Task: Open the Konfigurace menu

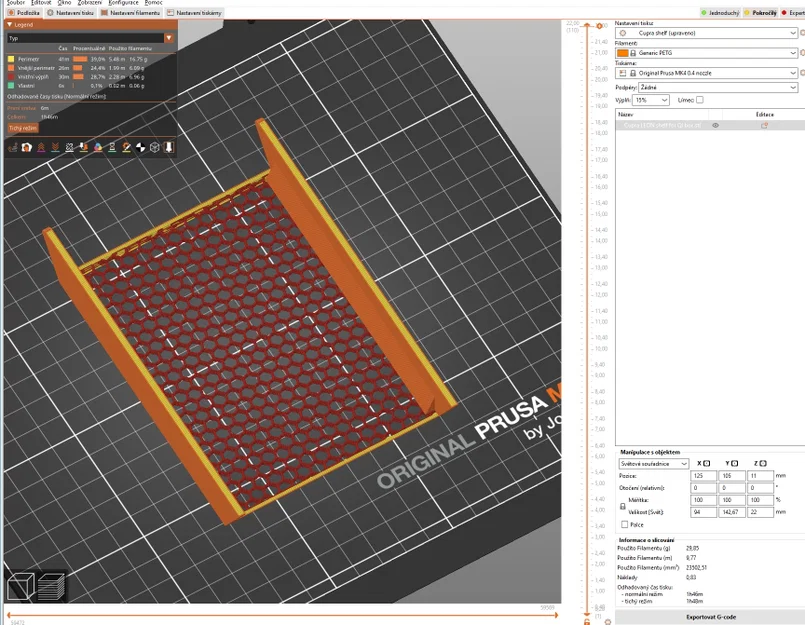Action: [123, 3]
